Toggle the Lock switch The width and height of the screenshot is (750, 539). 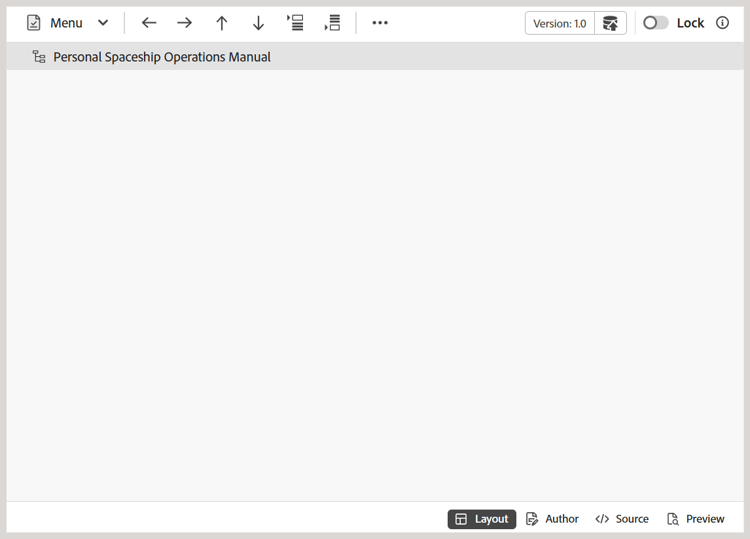click(655, 23)
